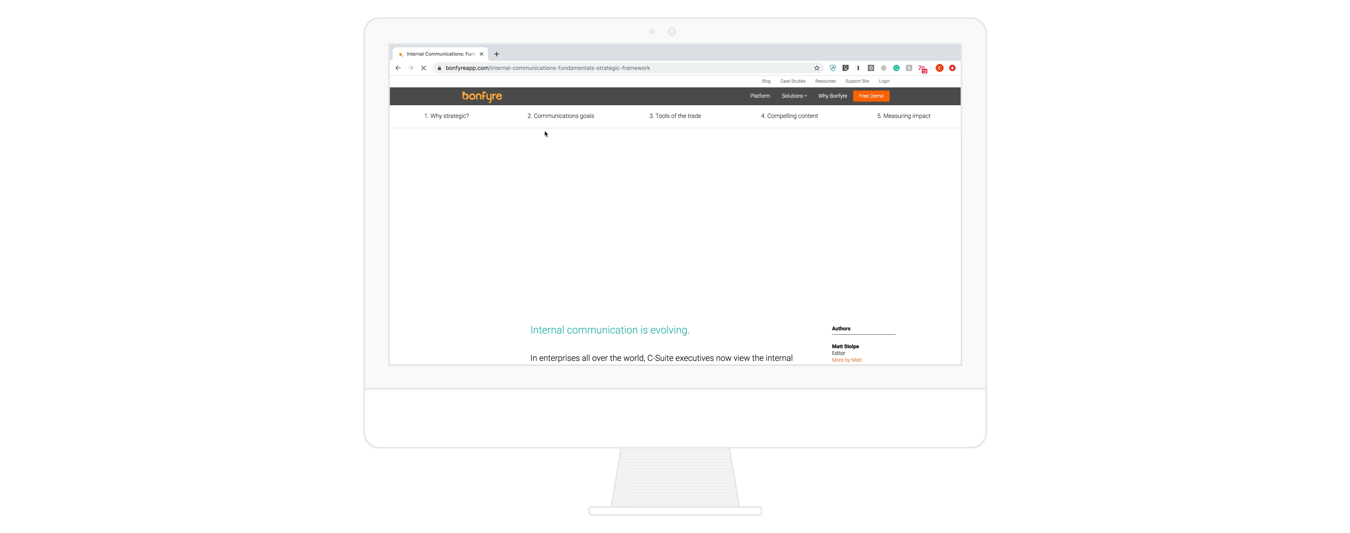The image size is (1350, 533).
Task: Open the Why Bonfyre menu item
Action: [832, 96]
